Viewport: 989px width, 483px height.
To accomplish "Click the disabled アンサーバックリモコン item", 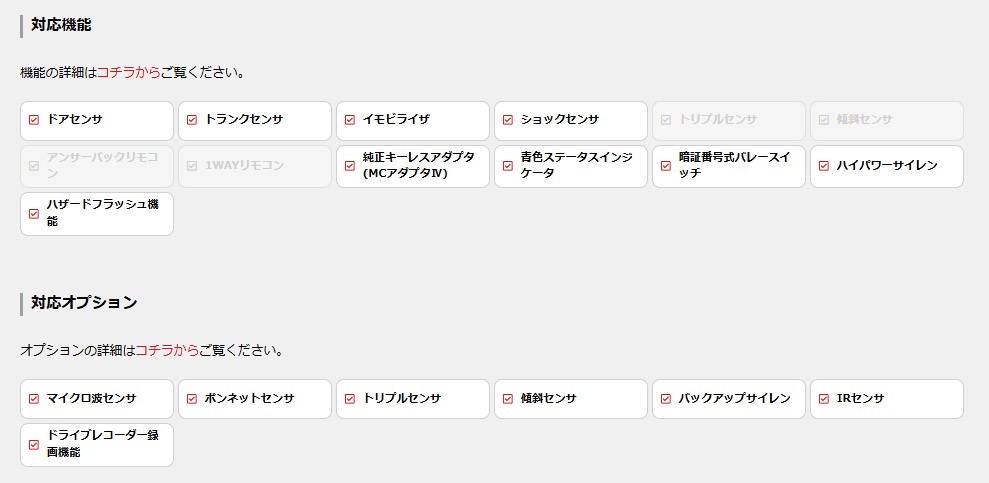I will (x=96, y=166).
